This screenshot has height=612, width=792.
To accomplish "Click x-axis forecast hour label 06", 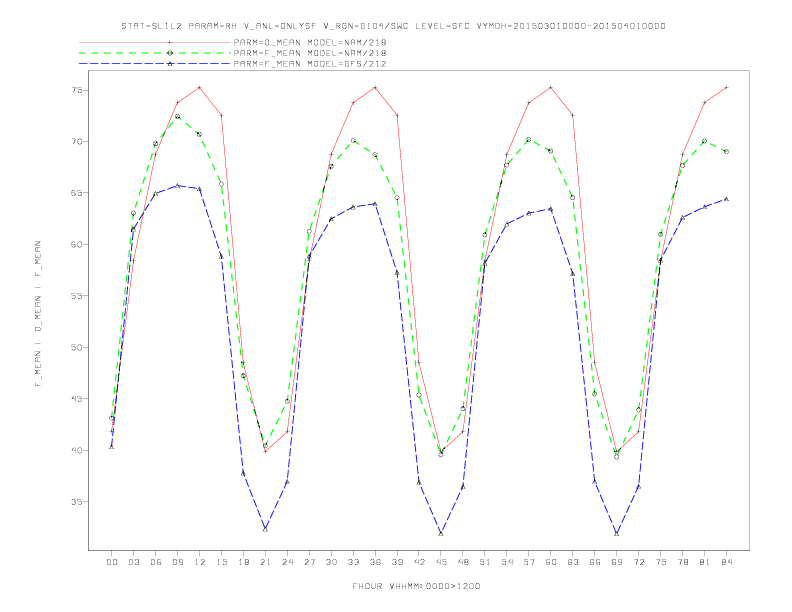I will [x=156, y=562].
